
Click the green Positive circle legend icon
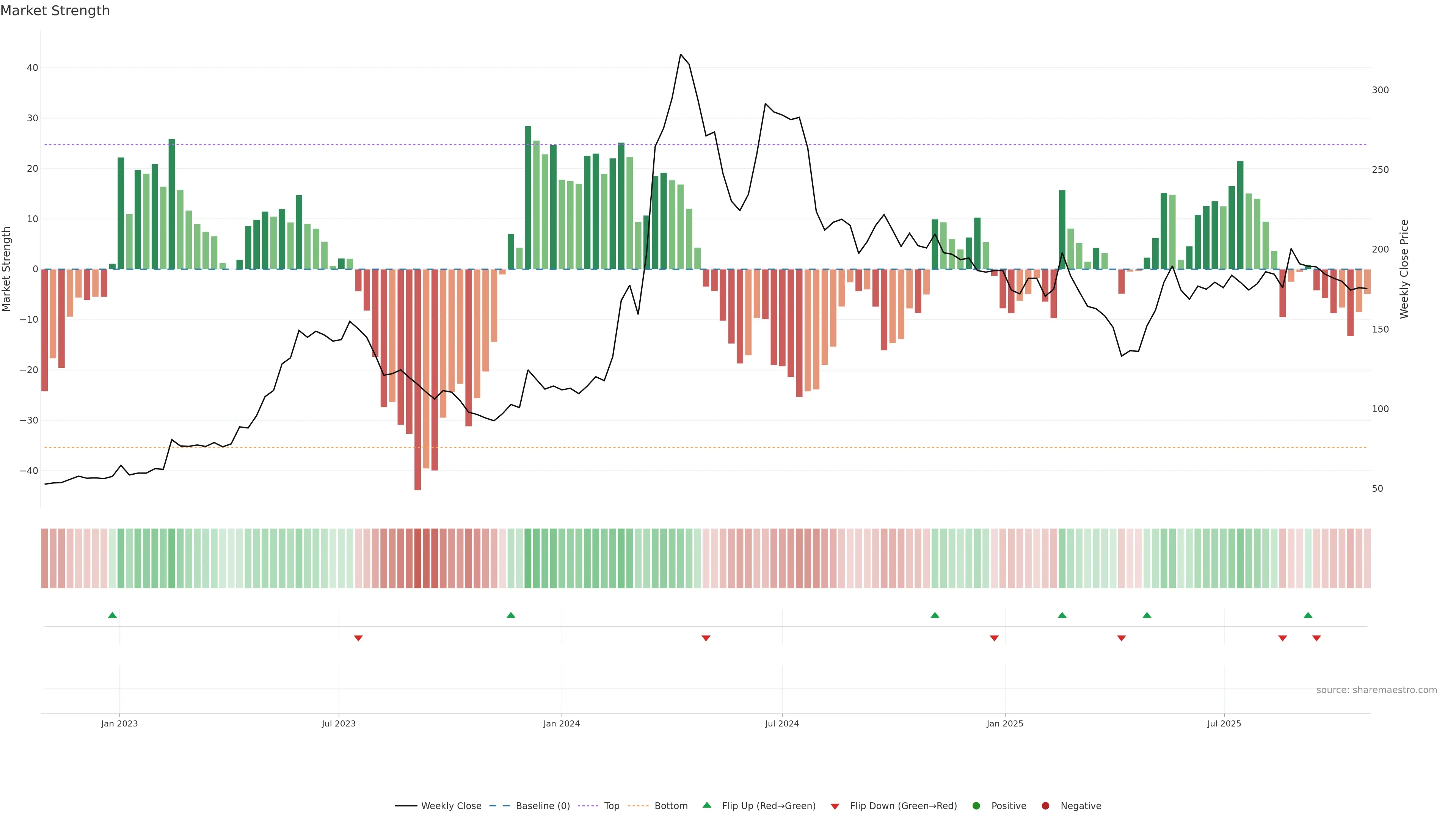tap(976, 806)
